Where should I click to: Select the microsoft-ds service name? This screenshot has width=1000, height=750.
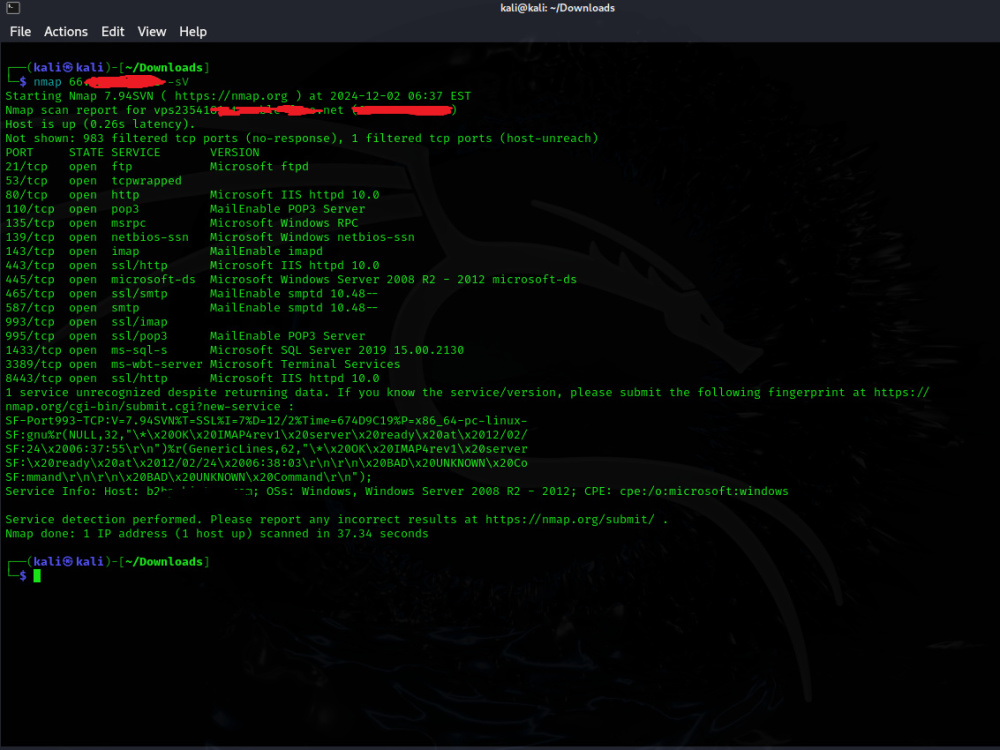[153, 279]
